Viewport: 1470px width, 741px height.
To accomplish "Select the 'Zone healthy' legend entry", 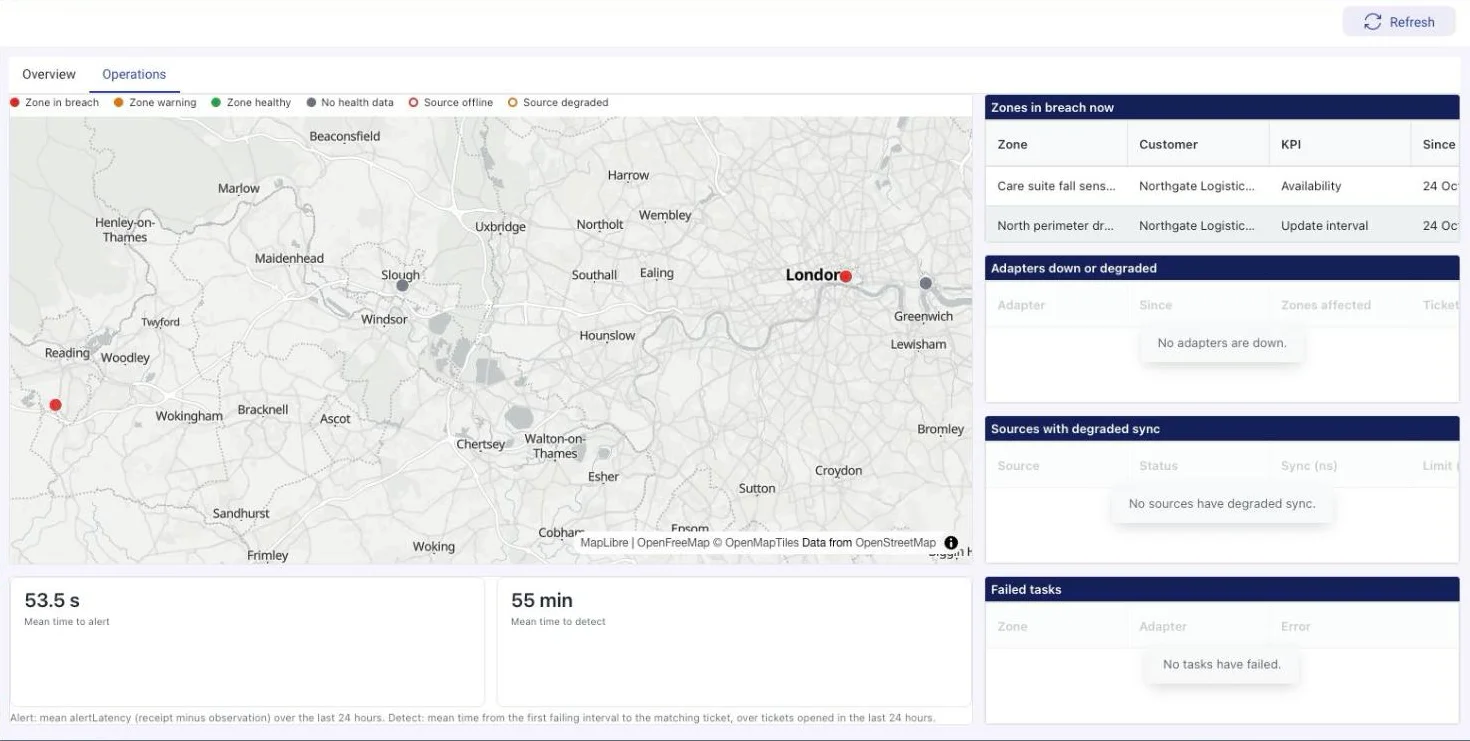I will coord(251,102).
